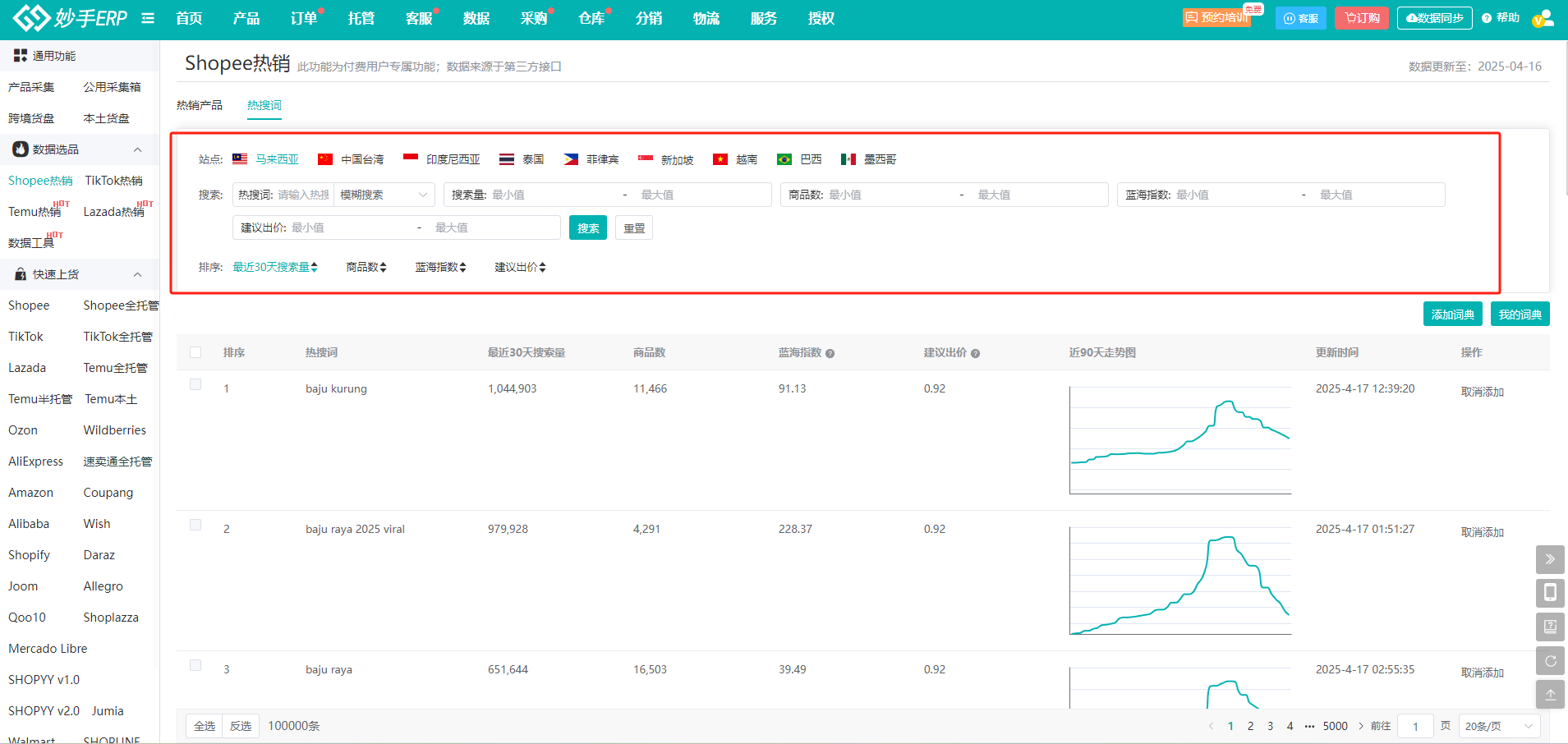Click the 通用功能 grid icon

coord(21,56)
